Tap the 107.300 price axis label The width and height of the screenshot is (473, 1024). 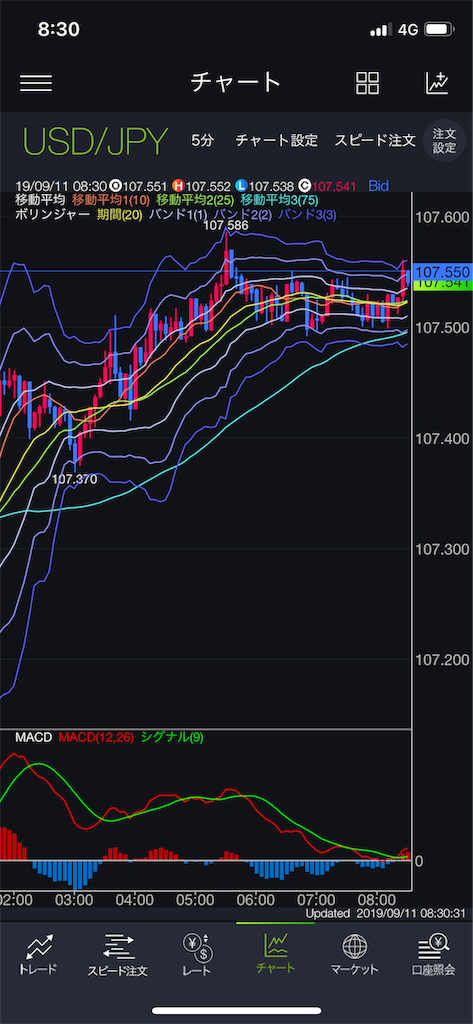(x=442, y=549)
